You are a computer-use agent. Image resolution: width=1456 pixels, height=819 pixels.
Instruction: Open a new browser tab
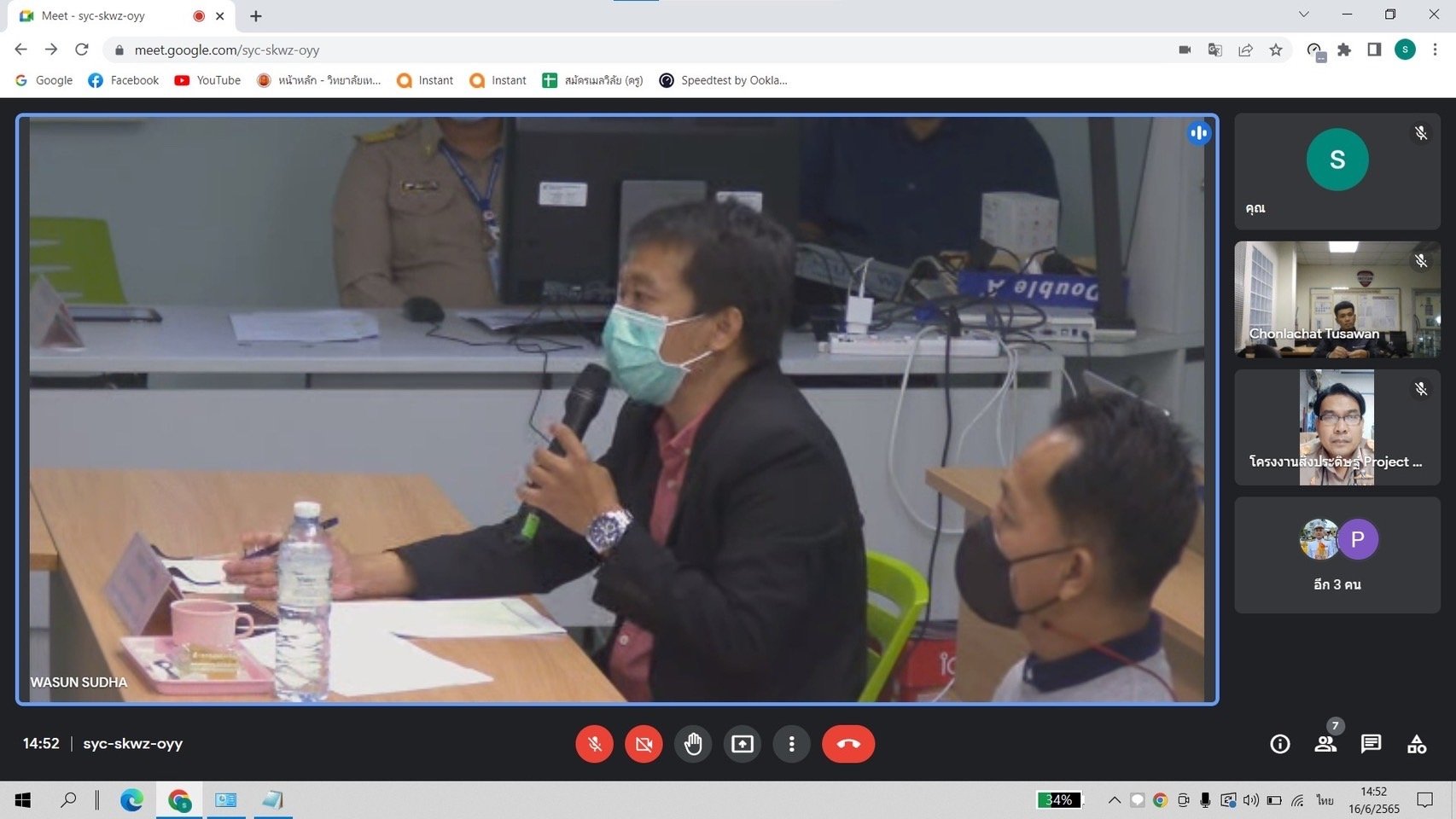256,16
